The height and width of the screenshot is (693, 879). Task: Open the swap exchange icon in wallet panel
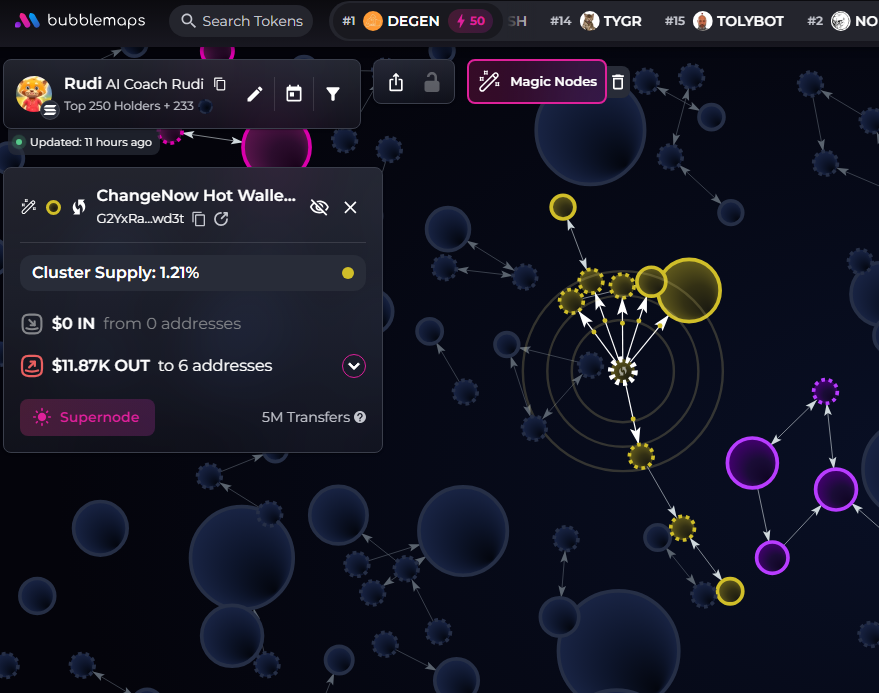(79, 207)
